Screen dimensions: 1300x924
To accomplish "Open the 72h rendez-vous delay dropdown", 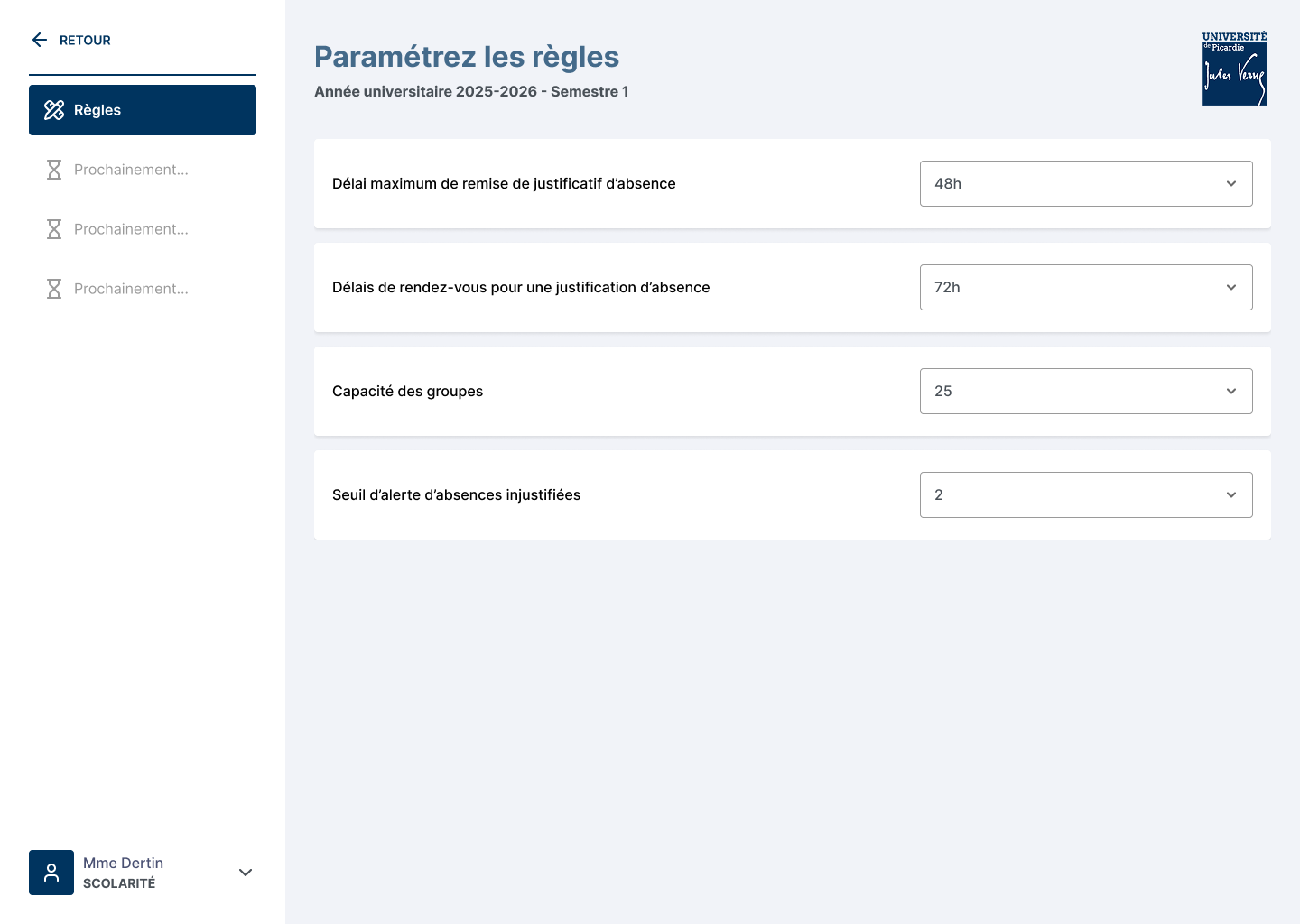I will (1086, 287).
